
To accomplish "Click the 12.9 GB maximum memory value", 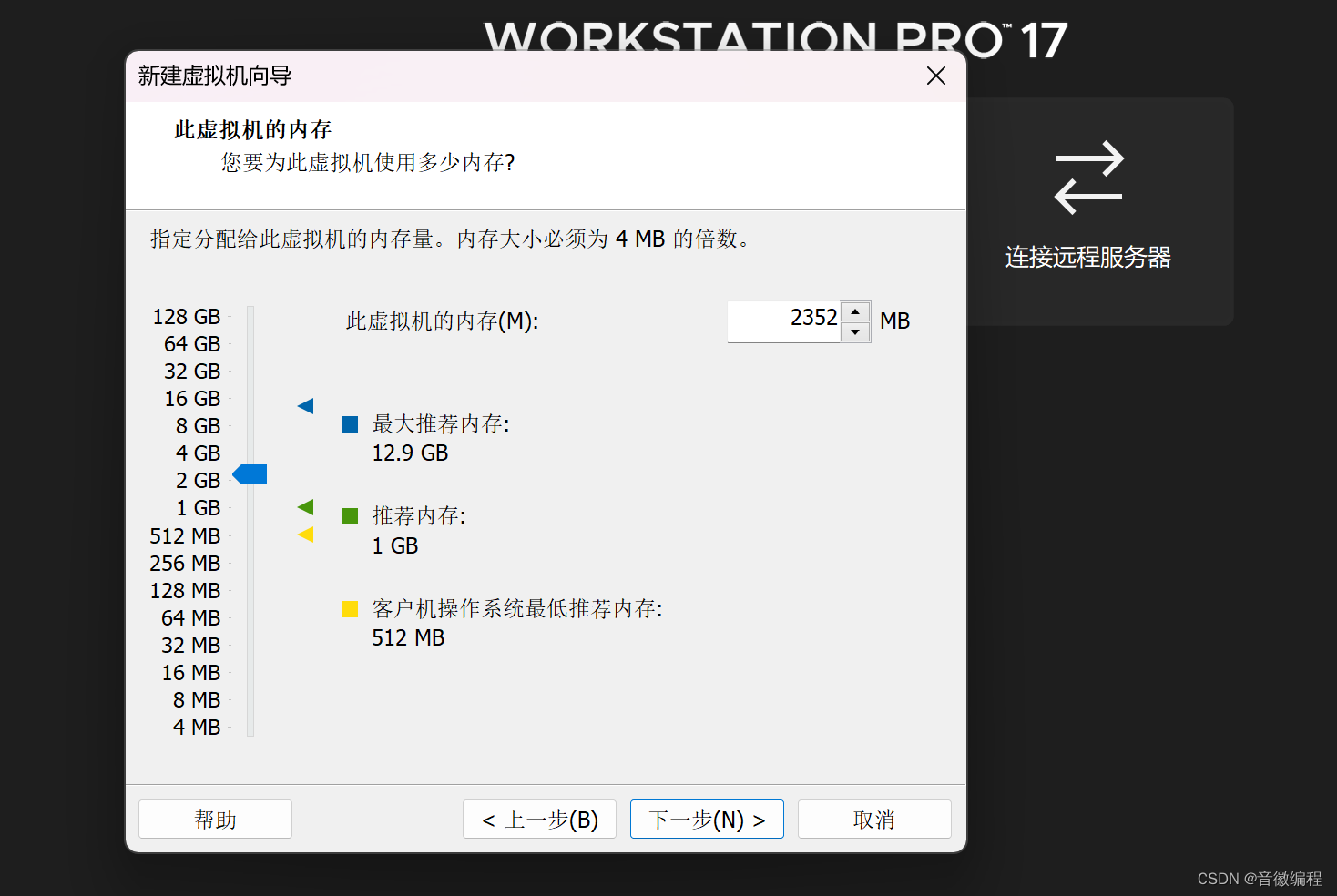I will coord(410,453).
